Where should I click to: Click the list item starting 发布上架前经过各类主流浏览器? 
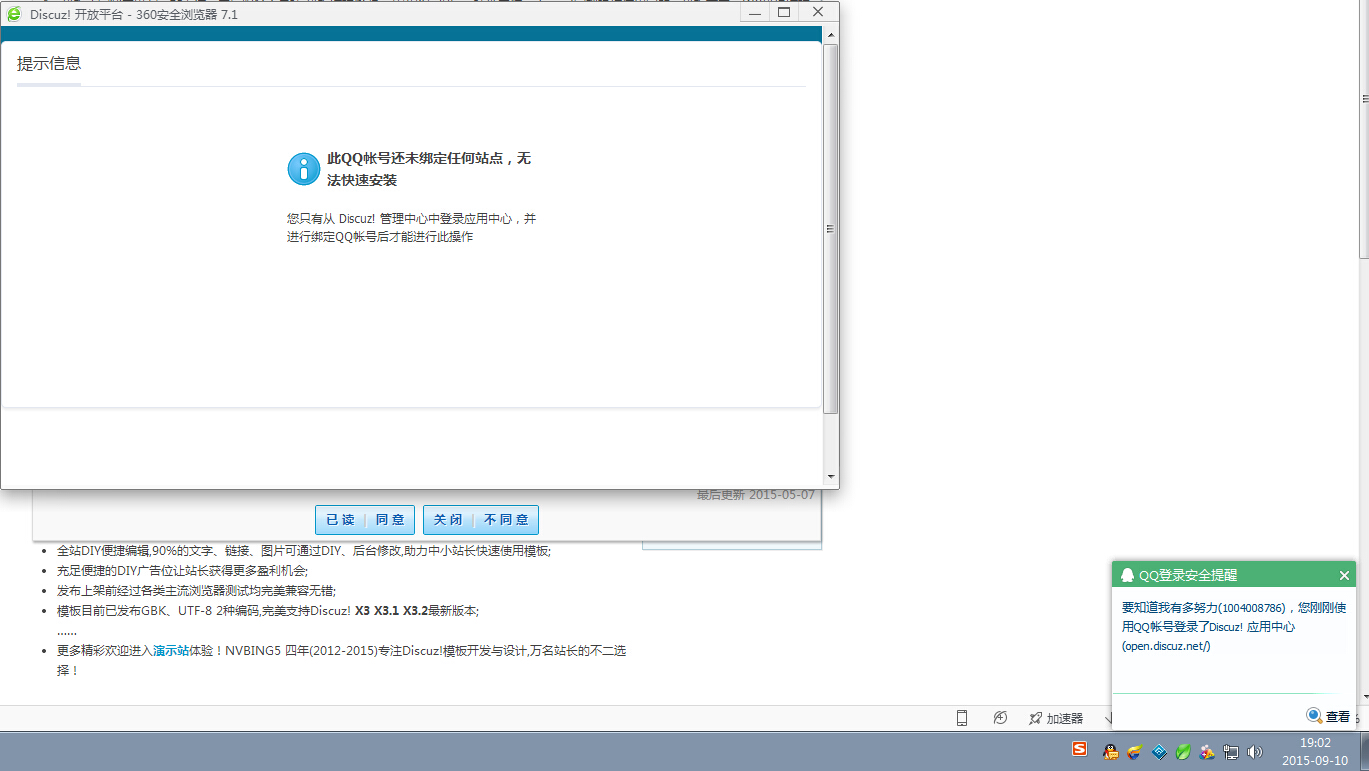(x=196, y=590)
